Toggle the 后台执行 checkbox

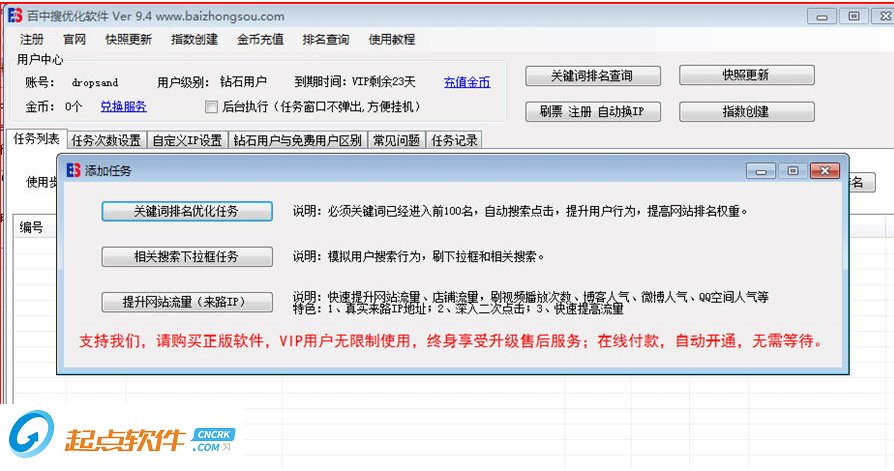tap(211, 107)
